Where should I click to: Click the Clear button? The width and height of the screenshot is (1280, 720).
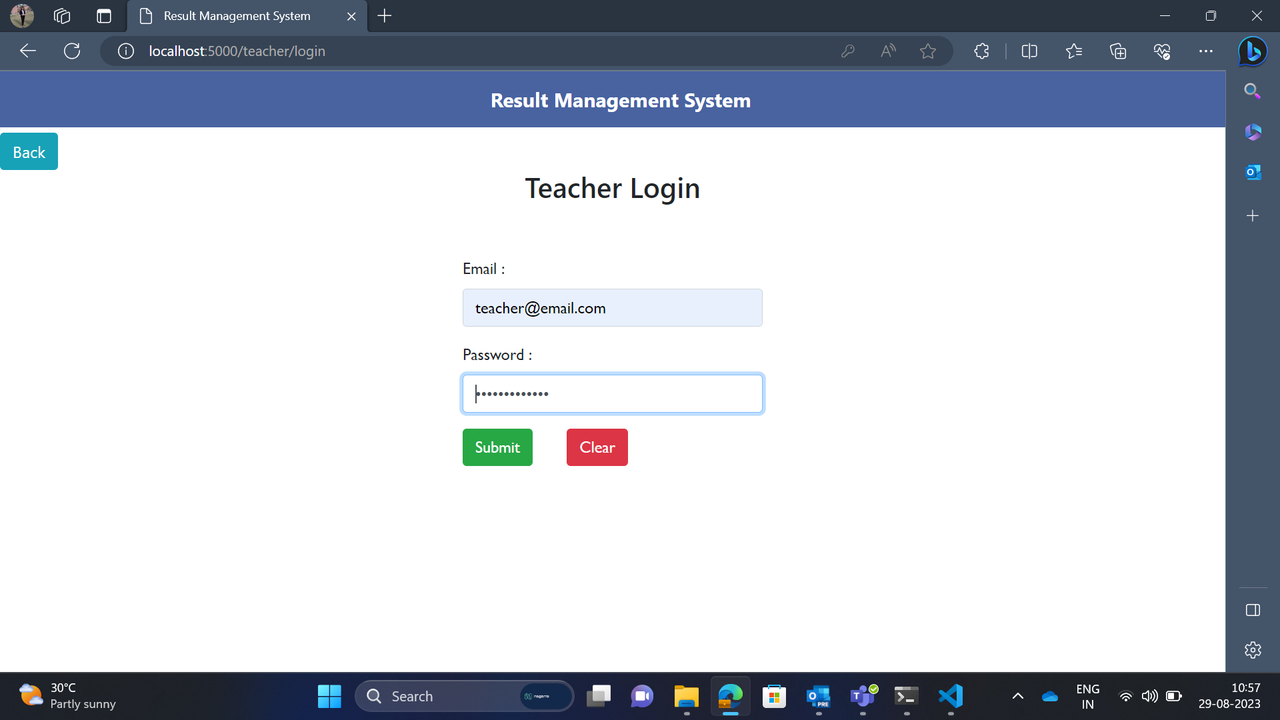(x=597, y=447)
